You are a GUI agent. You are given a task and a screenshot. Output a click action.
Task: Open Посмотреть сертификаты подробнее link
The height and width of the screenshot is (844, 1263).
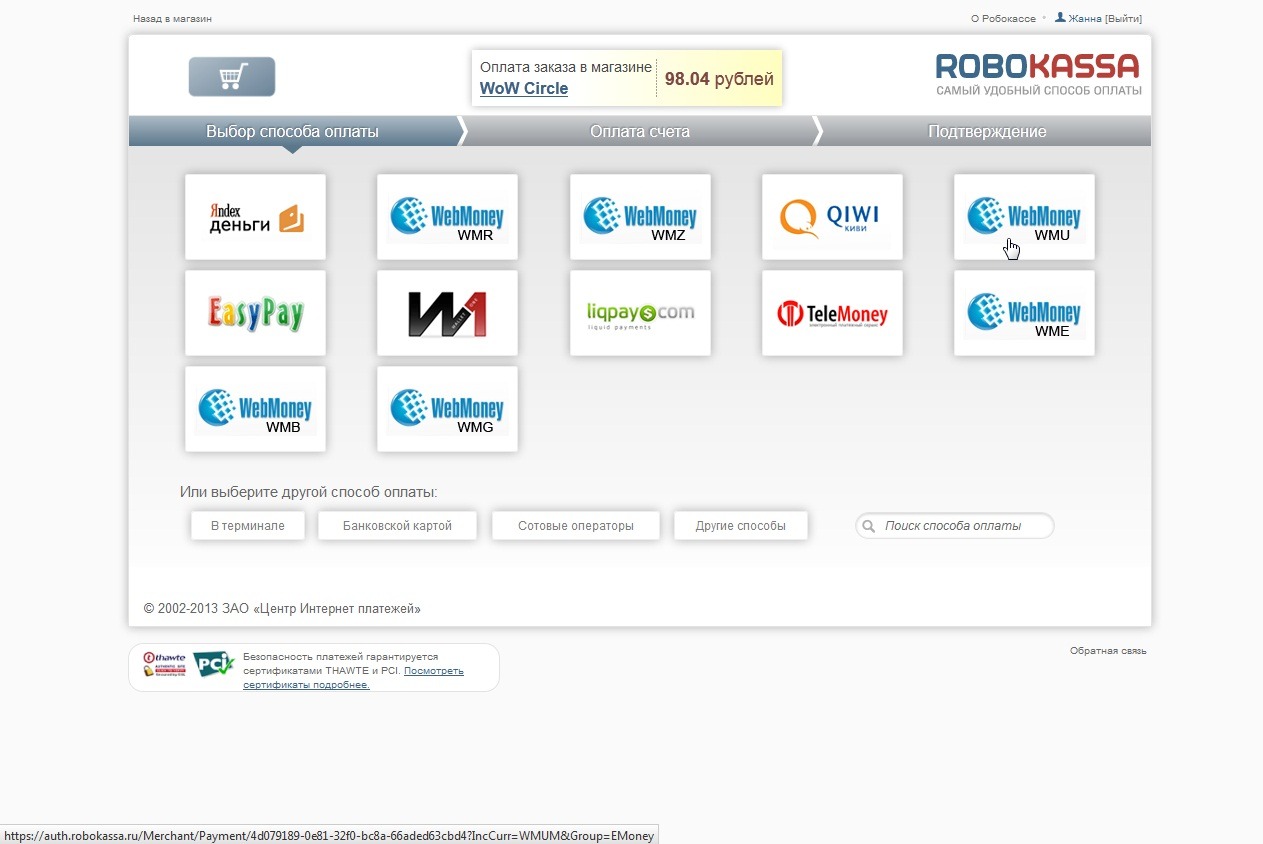pyautogui.click(x=353, y=678)
